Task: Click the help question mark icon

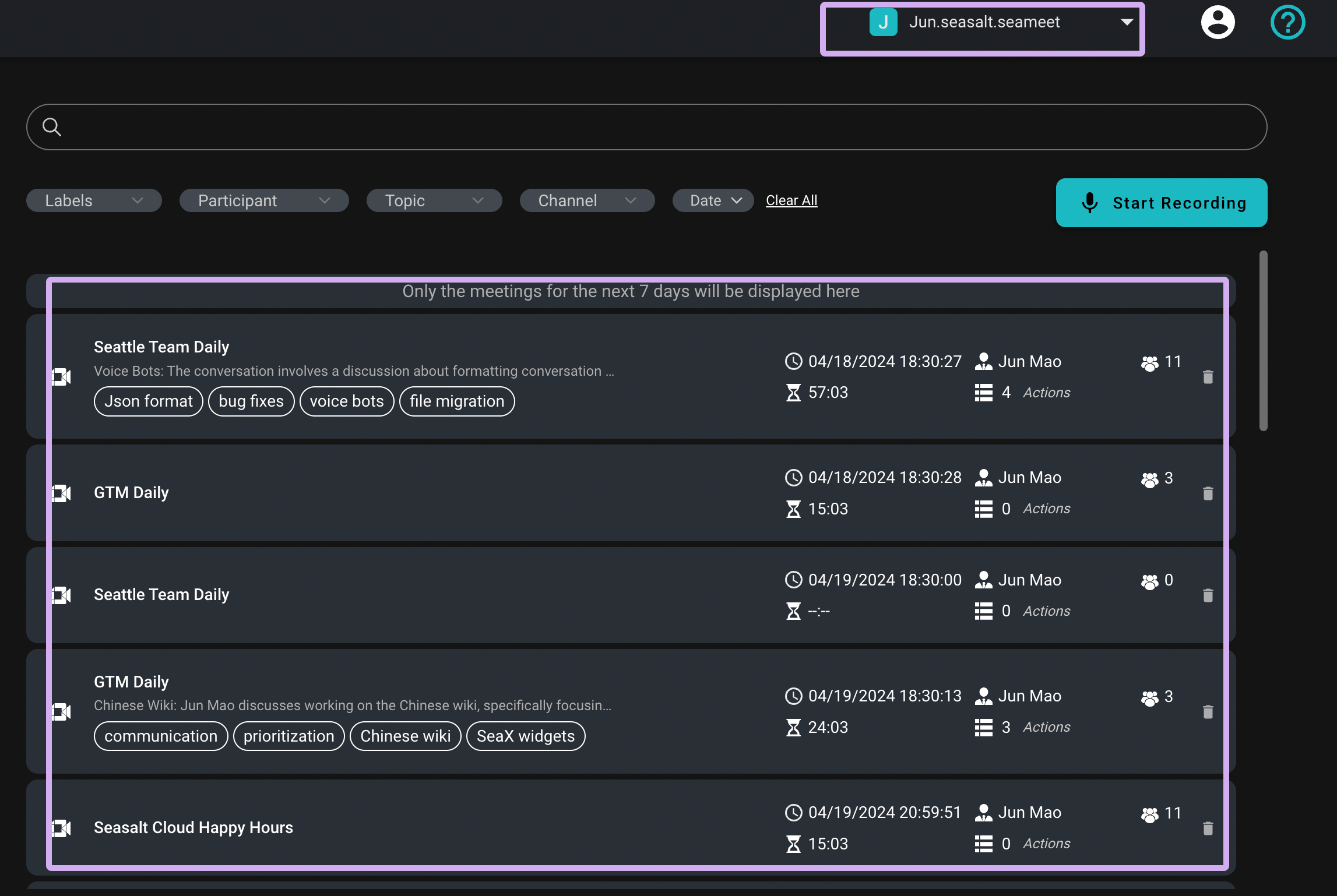Action: pyautogui.click(x=1288, y=22)
